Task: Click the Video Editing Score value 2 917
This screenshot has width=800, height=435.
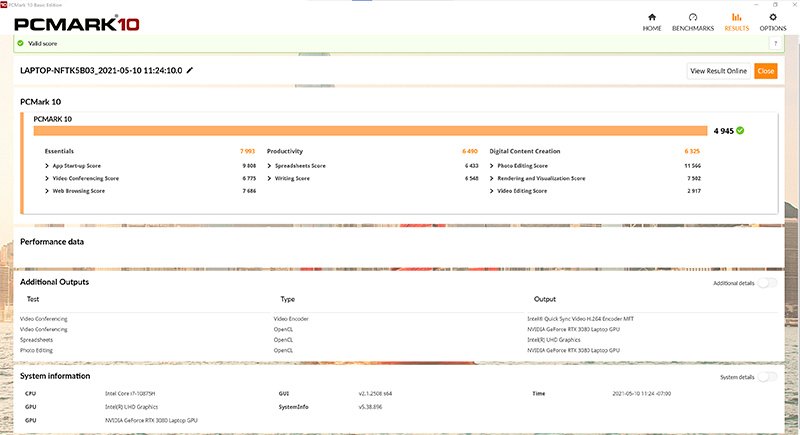Action: pyautogui.click(x=694, y=191)
